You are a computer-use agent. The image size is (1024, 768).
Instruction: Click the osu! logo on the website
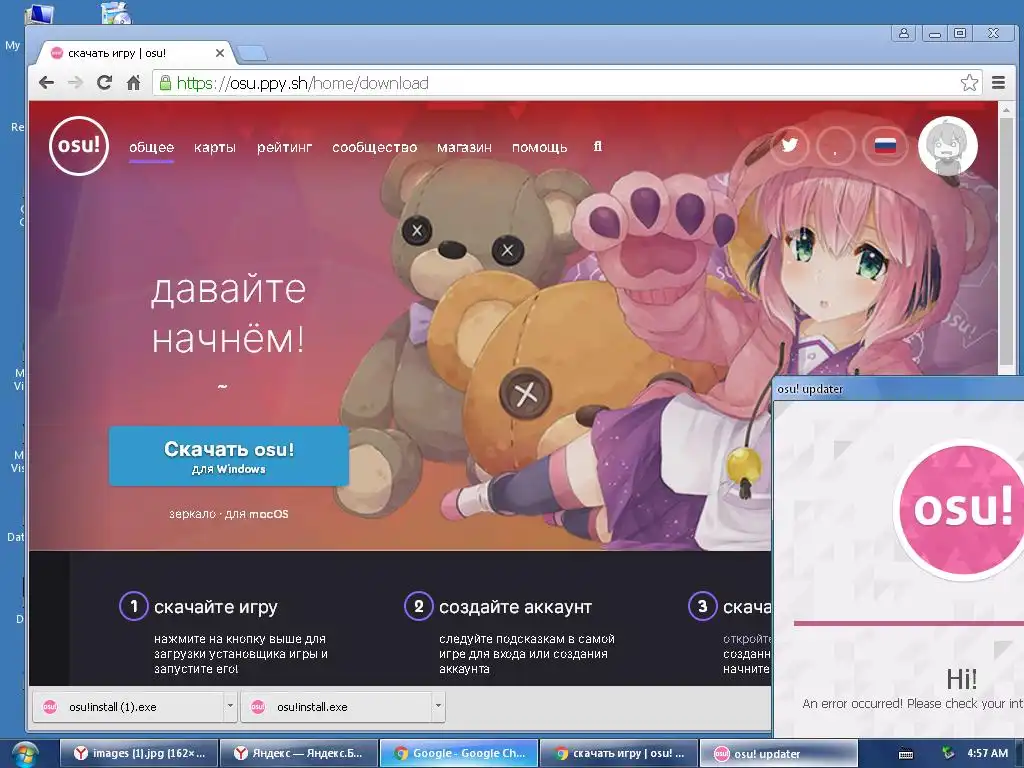tap(78, 146)
